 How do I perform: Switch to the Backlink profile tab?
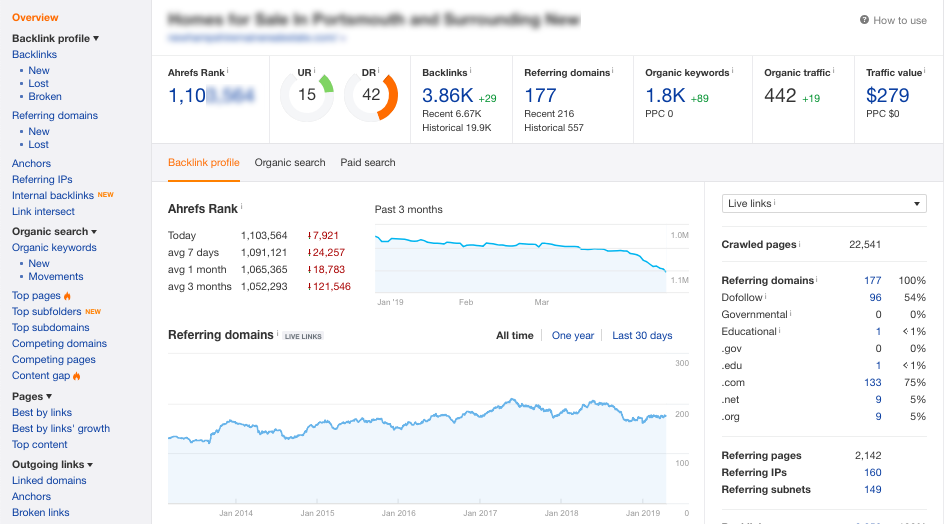(x=203, y=163)
